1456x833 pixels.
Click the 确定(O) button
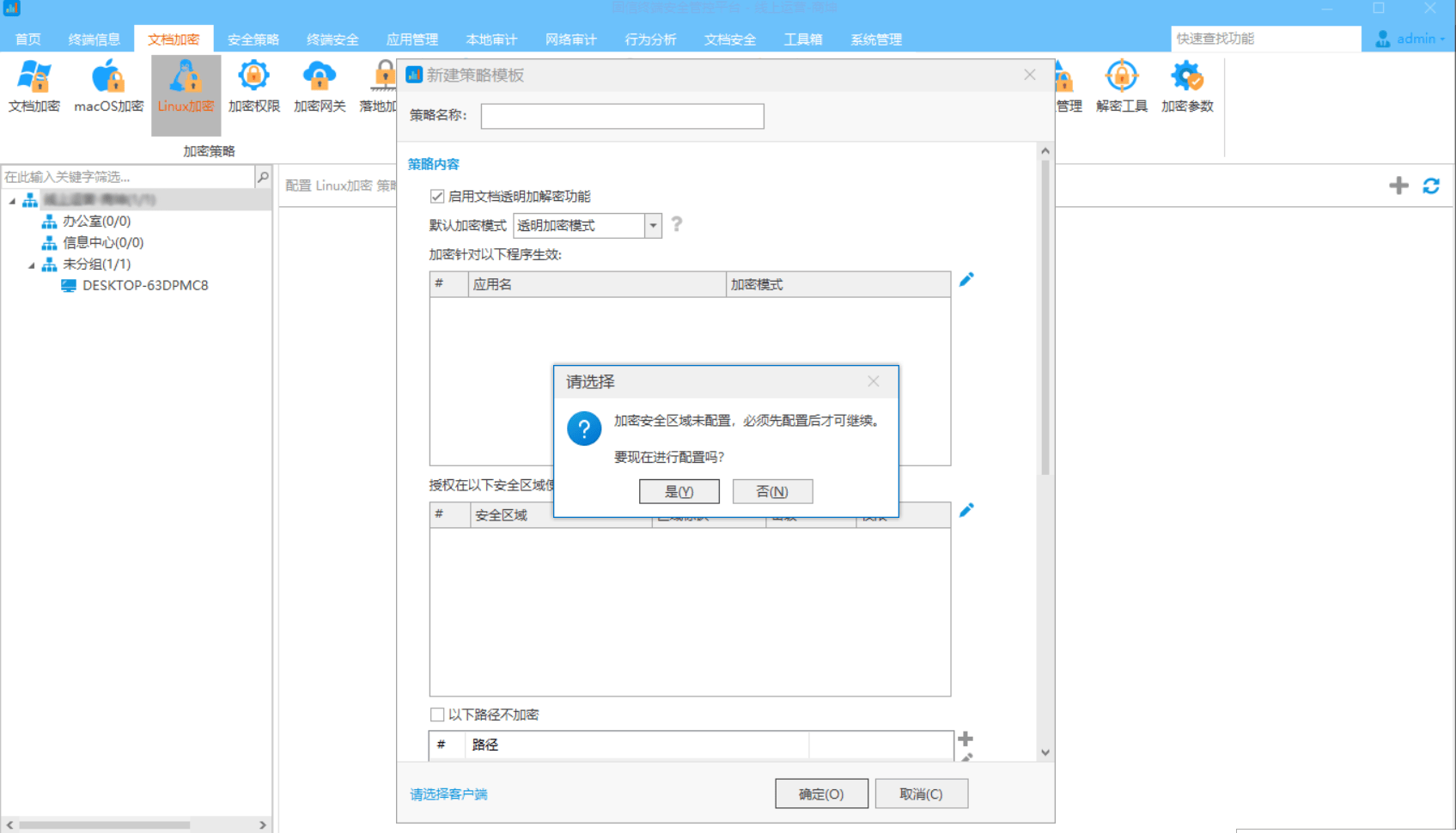(821, 793)
